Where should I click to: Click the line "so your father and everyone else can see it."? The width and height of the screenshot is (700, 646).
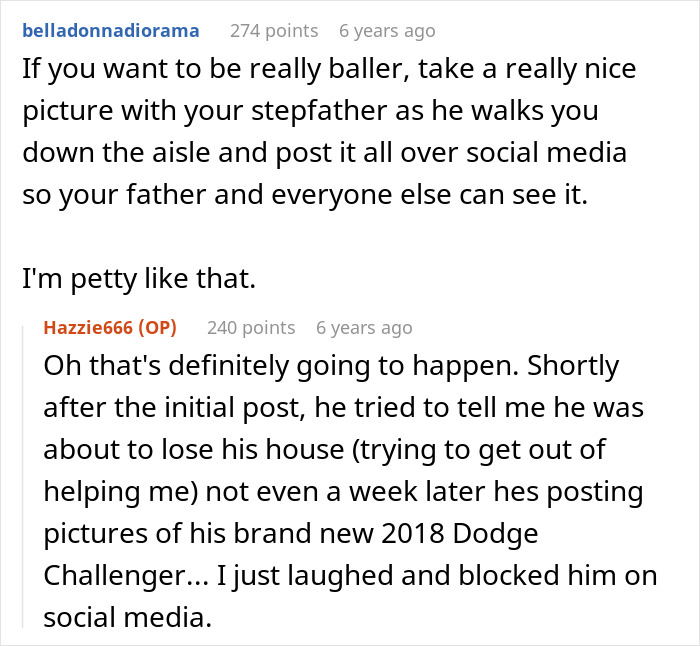click(x=305, y=197)
